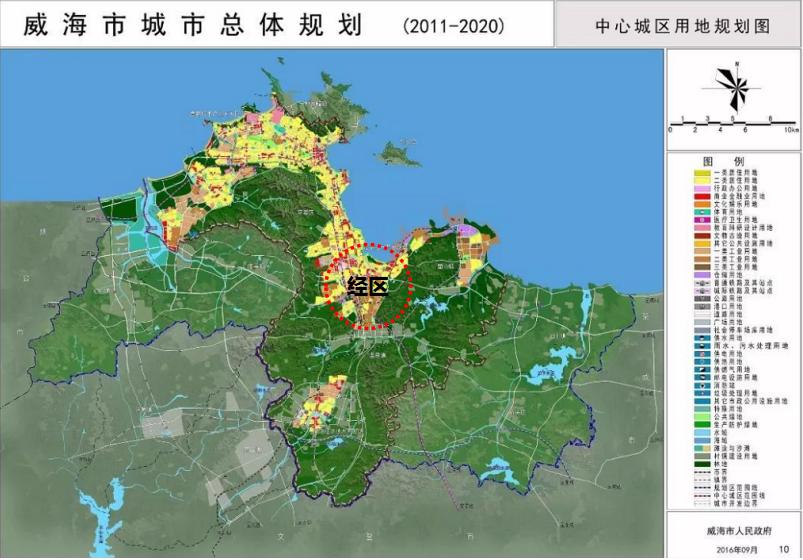Click the light green 公共绿地 swatch
Screen dimensions: 803x560
pyautogui.click(x=701, y=417)
